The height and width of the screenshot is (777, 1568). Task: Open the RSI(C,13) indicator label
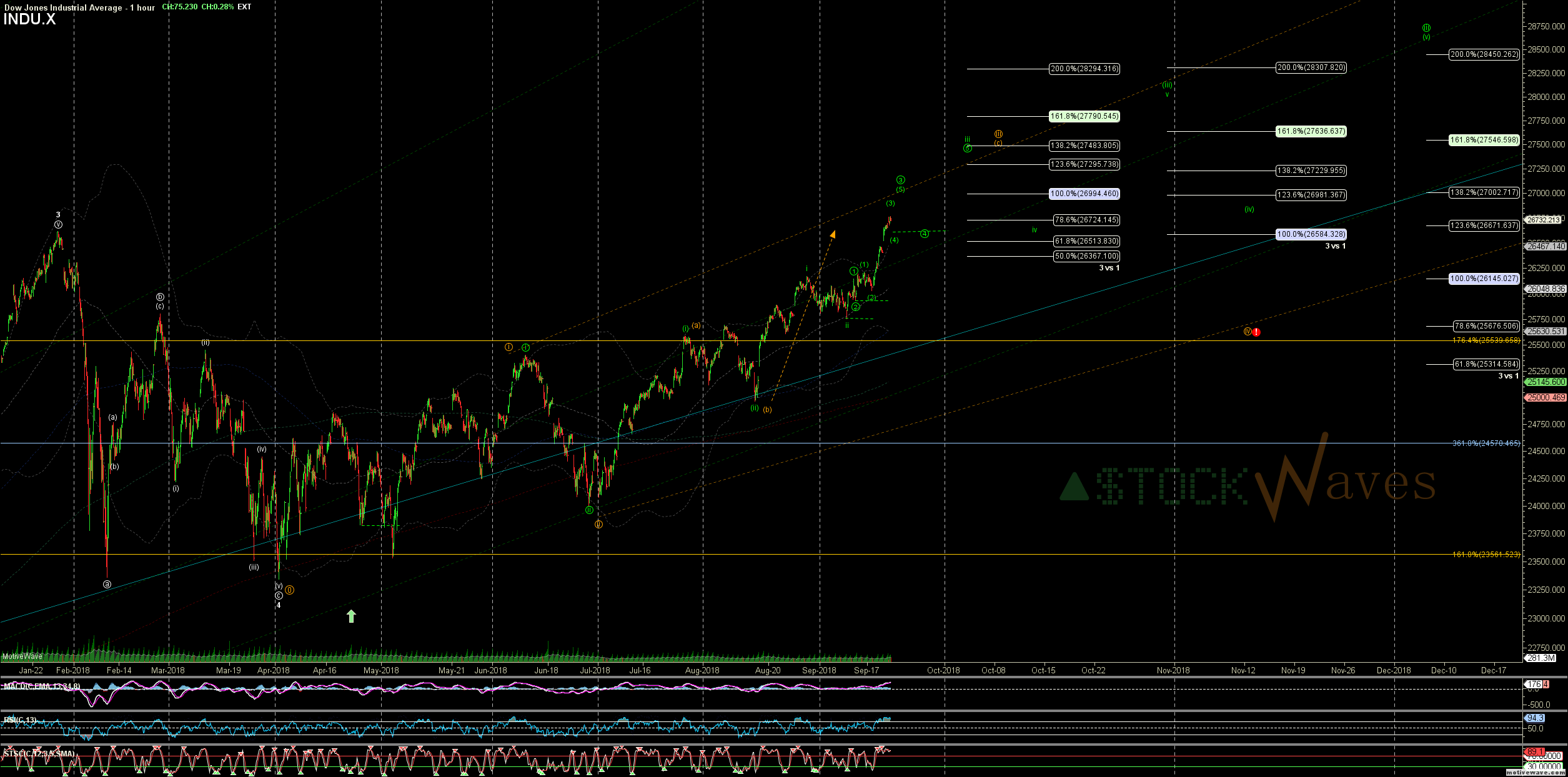(x=20, y=720)
